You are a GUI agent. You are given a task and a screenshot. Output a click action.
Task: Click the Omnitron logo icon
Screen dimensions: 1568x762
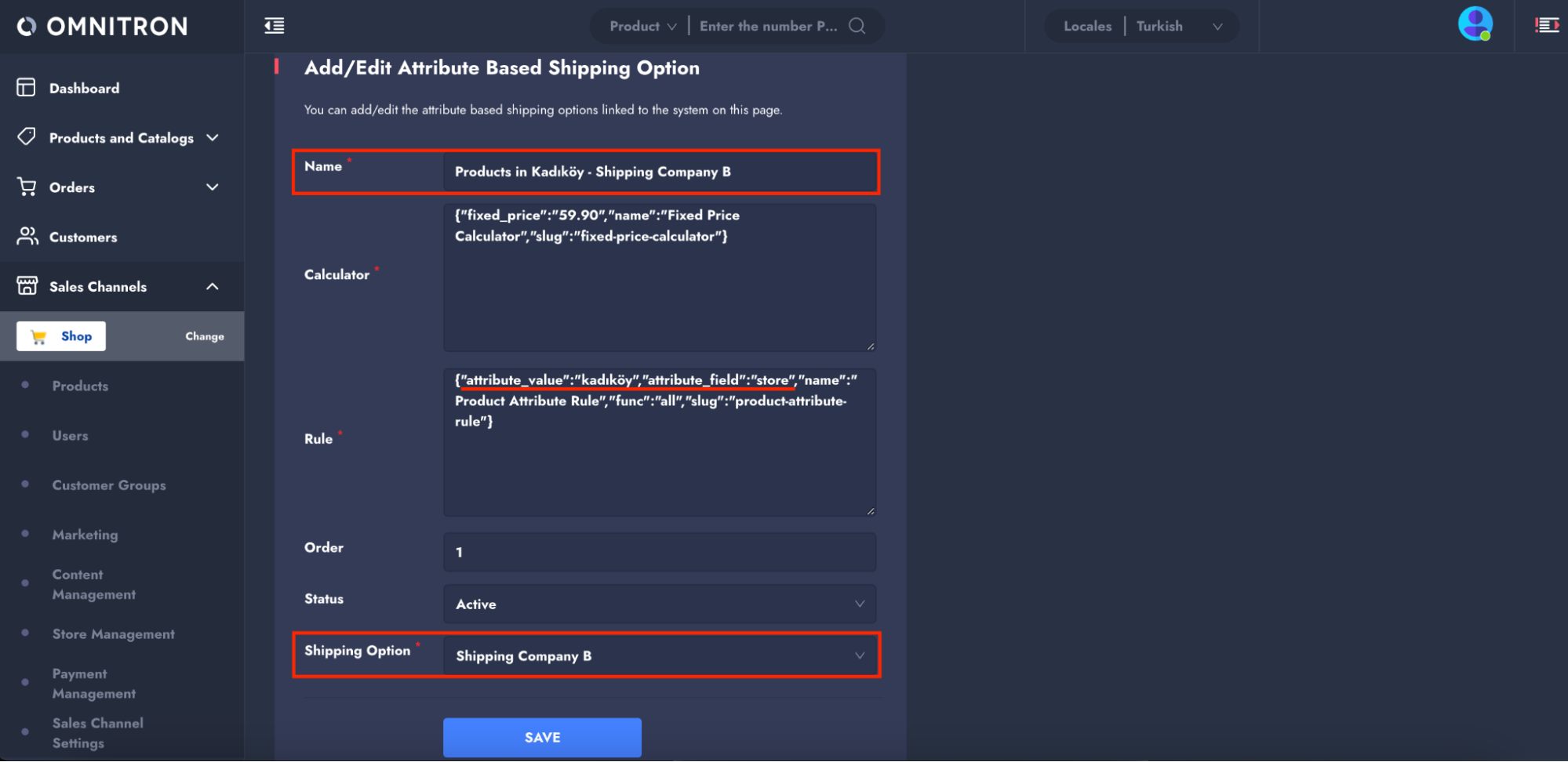coord(27,27)
